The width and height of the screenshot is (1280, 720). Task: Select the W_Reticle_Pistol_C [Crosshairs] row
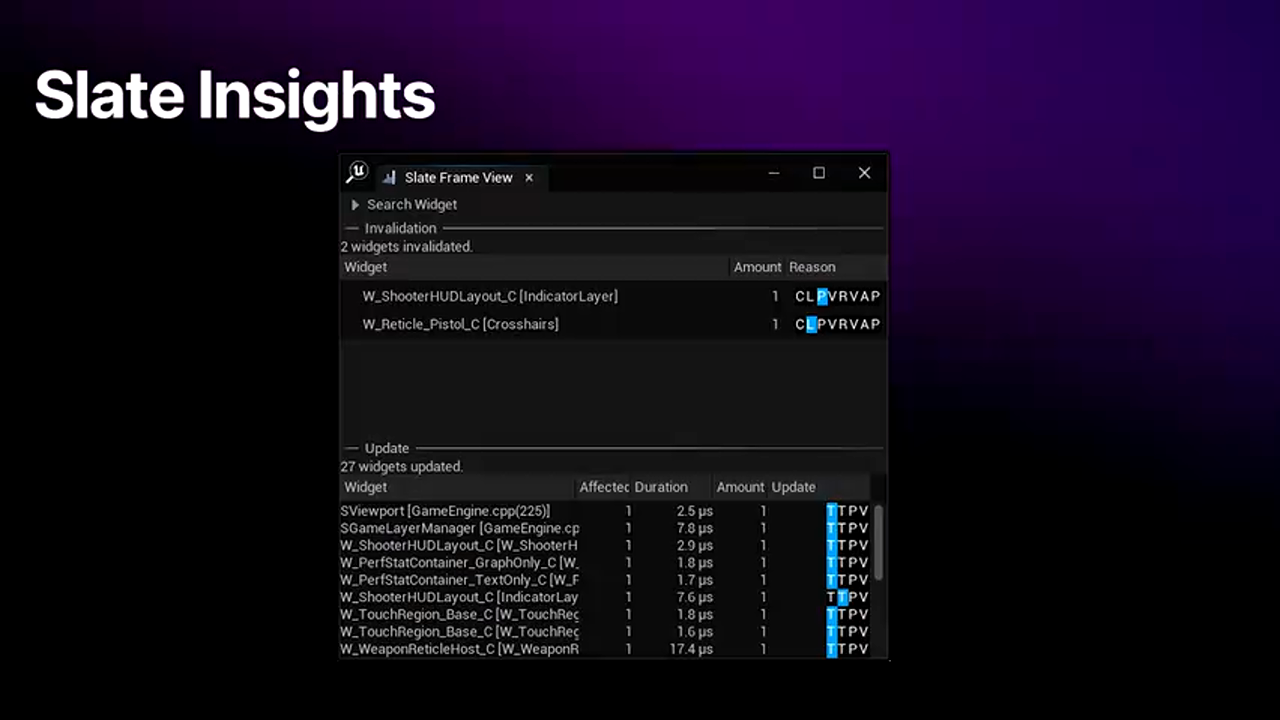click(460, 324)
